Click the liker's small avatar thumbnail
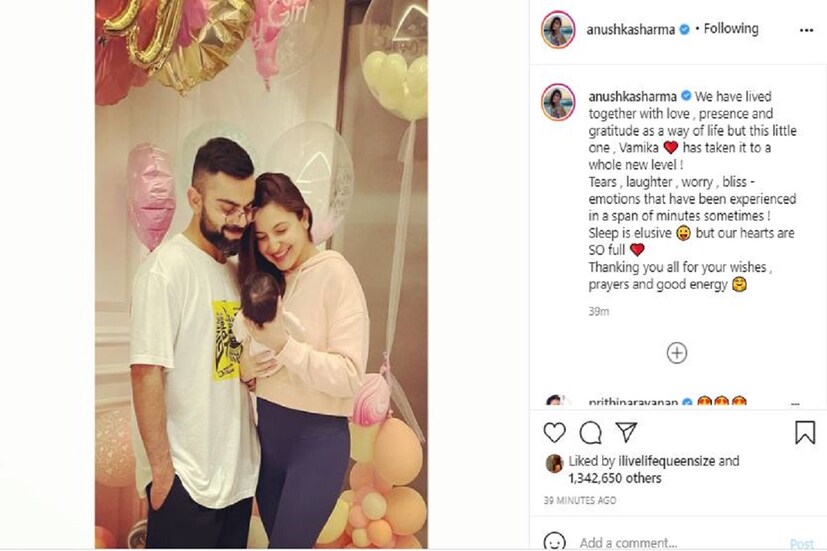827x551 pixels. pyautogui.click(x=554, y=463)
